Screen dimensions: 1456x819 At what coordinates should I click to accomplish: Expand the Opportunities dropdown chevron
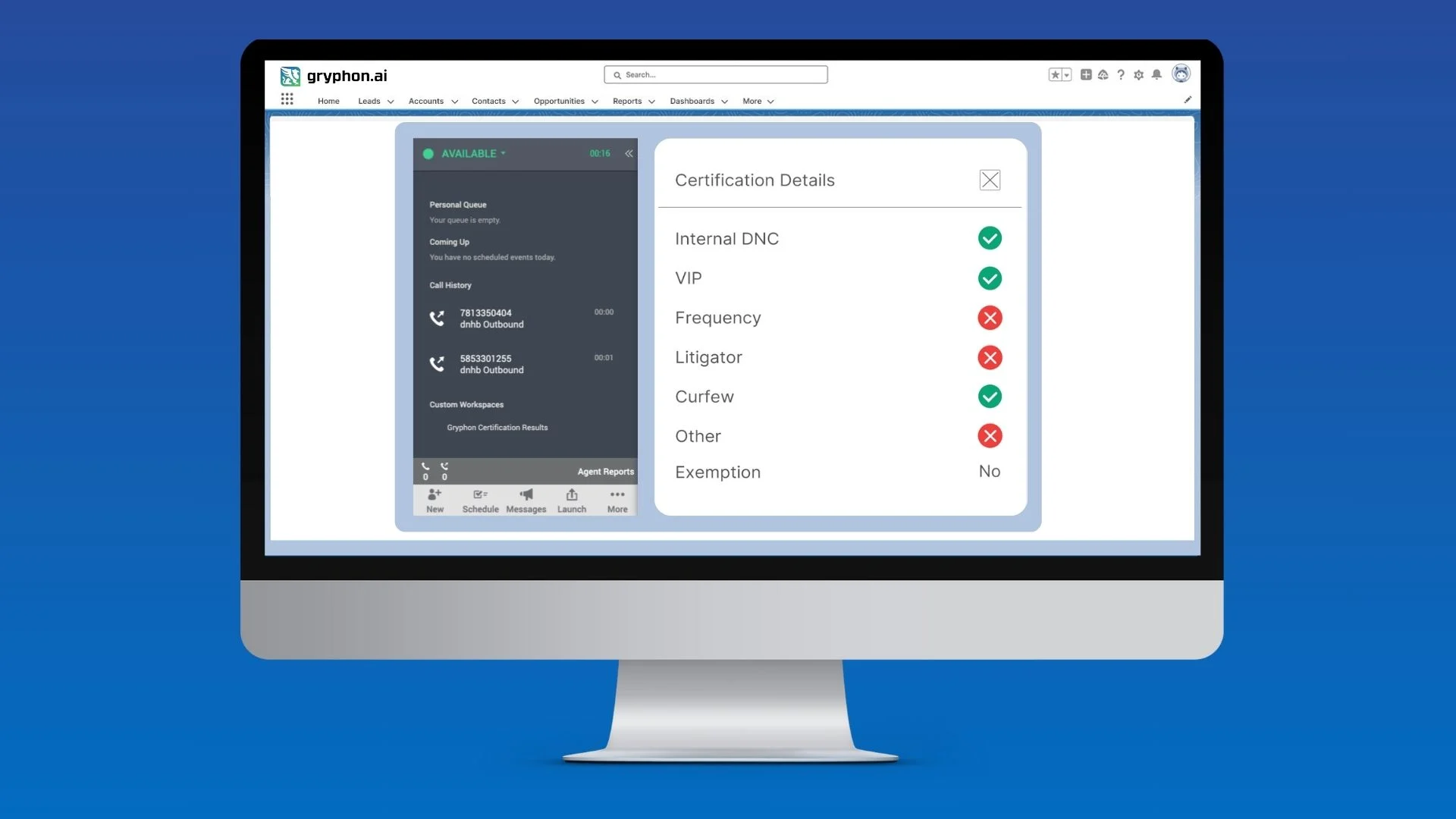click(595, 102)
